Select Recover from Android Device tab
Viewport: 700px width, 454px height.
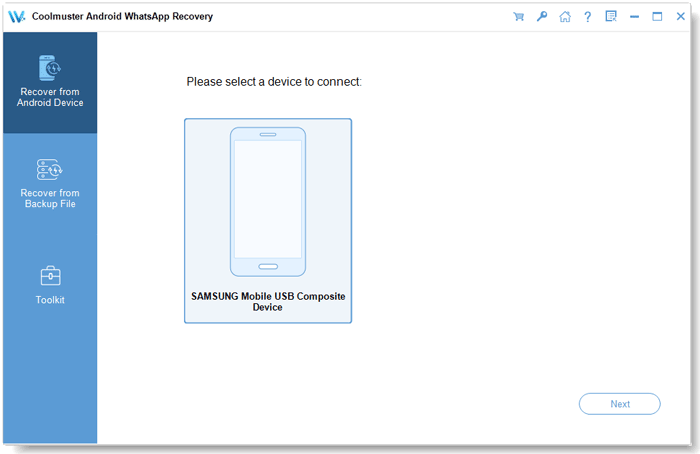pyautogui.click(x=50, y=83)
